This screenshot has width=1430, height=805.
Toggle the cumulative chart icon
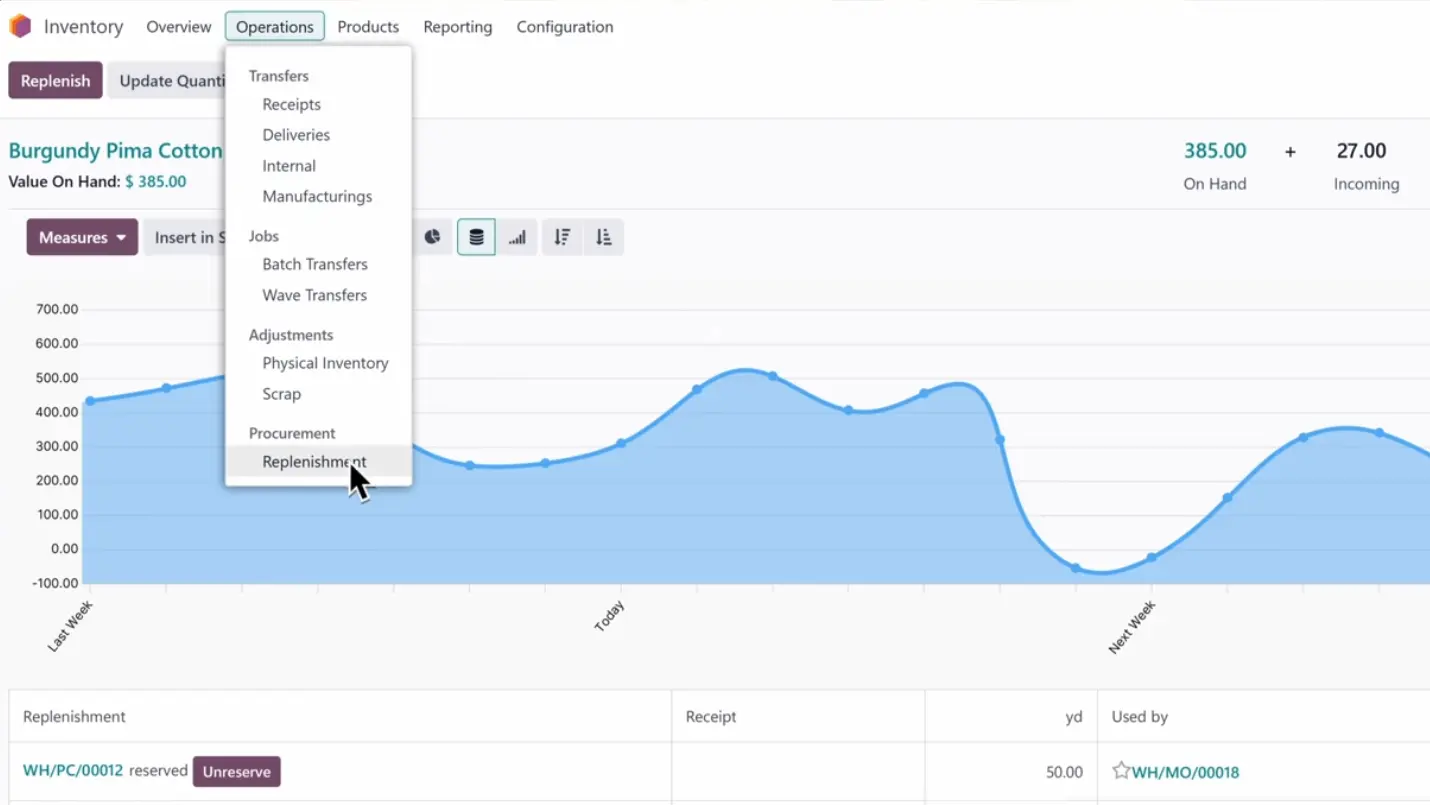click(x=517, y=237)
